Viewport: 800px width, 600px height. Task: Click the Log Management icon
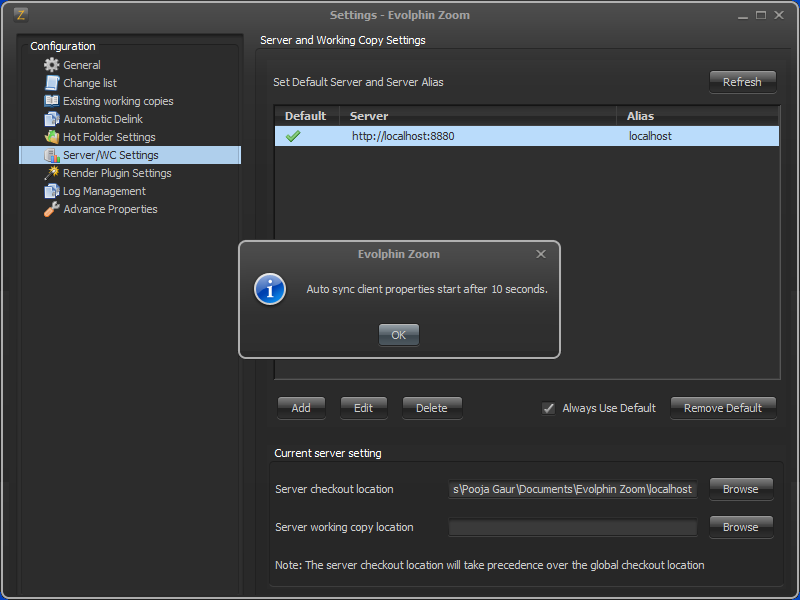(52, 191)
